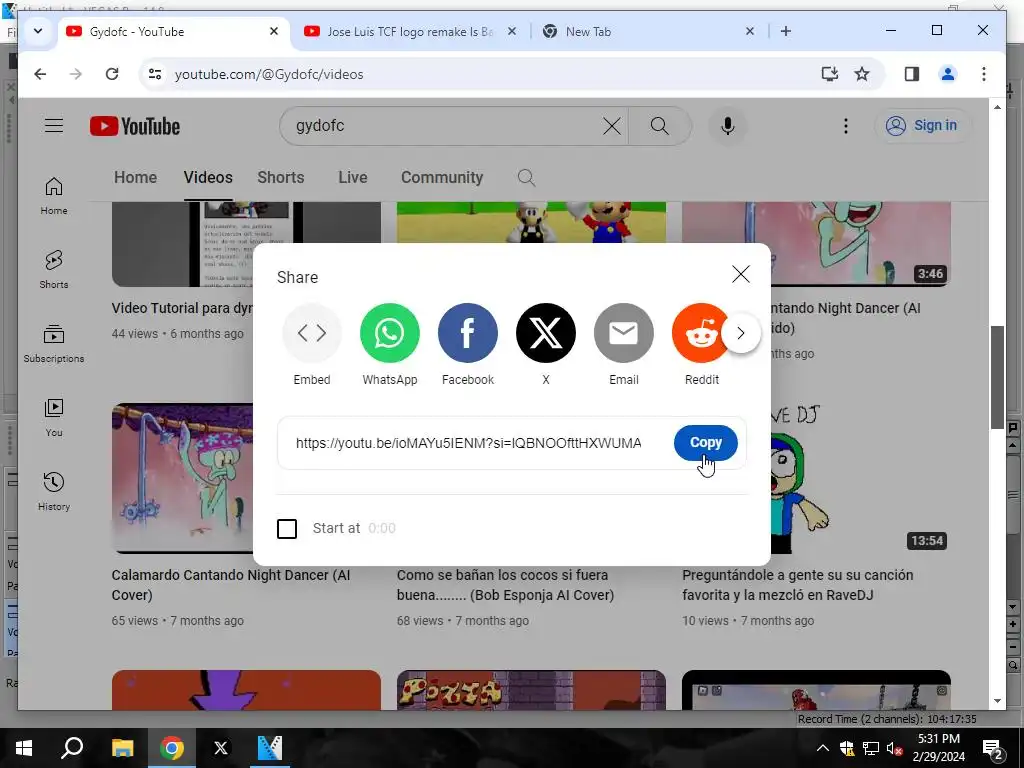Viewport: 1024px width, 768px height.
Task: Open the channel Live tab
Action: 353,178
